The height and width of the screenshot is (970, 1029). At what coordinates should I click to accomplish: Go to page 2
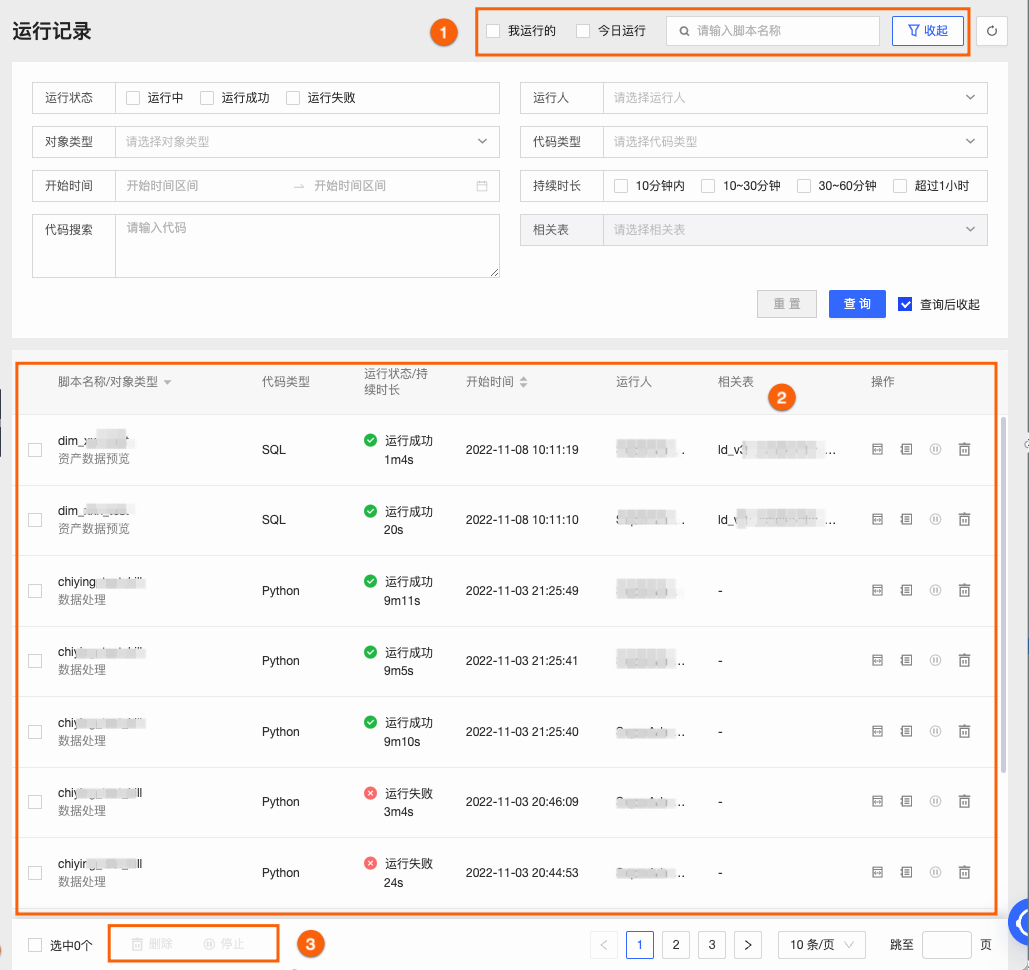[676, 945]
